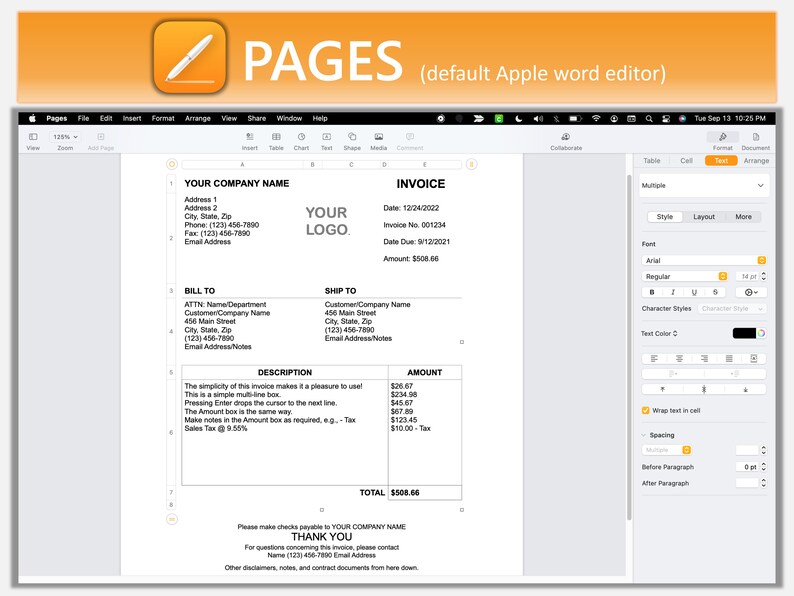Image resolution: width=794 pixels, height=596 pixels.
Task: Click the After Paragraph value field
Action: click(x=747, y=483)
